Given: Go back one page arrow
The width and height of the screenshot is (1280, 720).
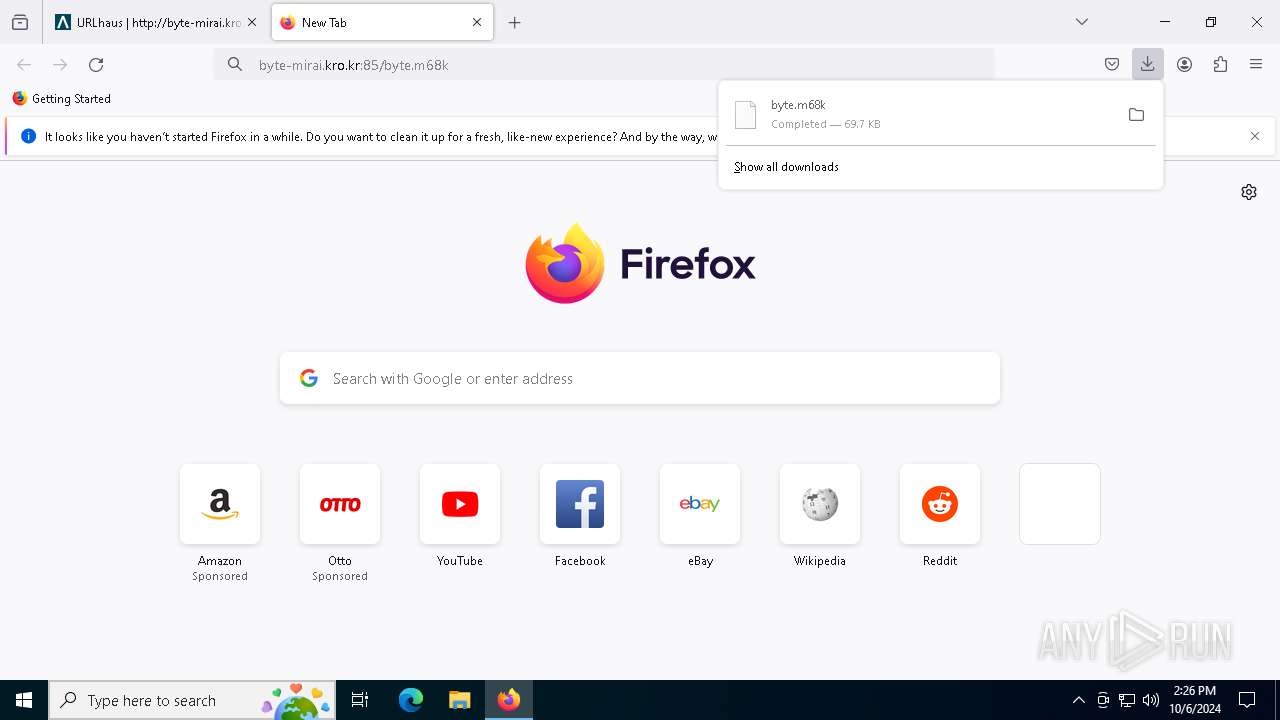Looking at the screenshot, I should point(24,64).
